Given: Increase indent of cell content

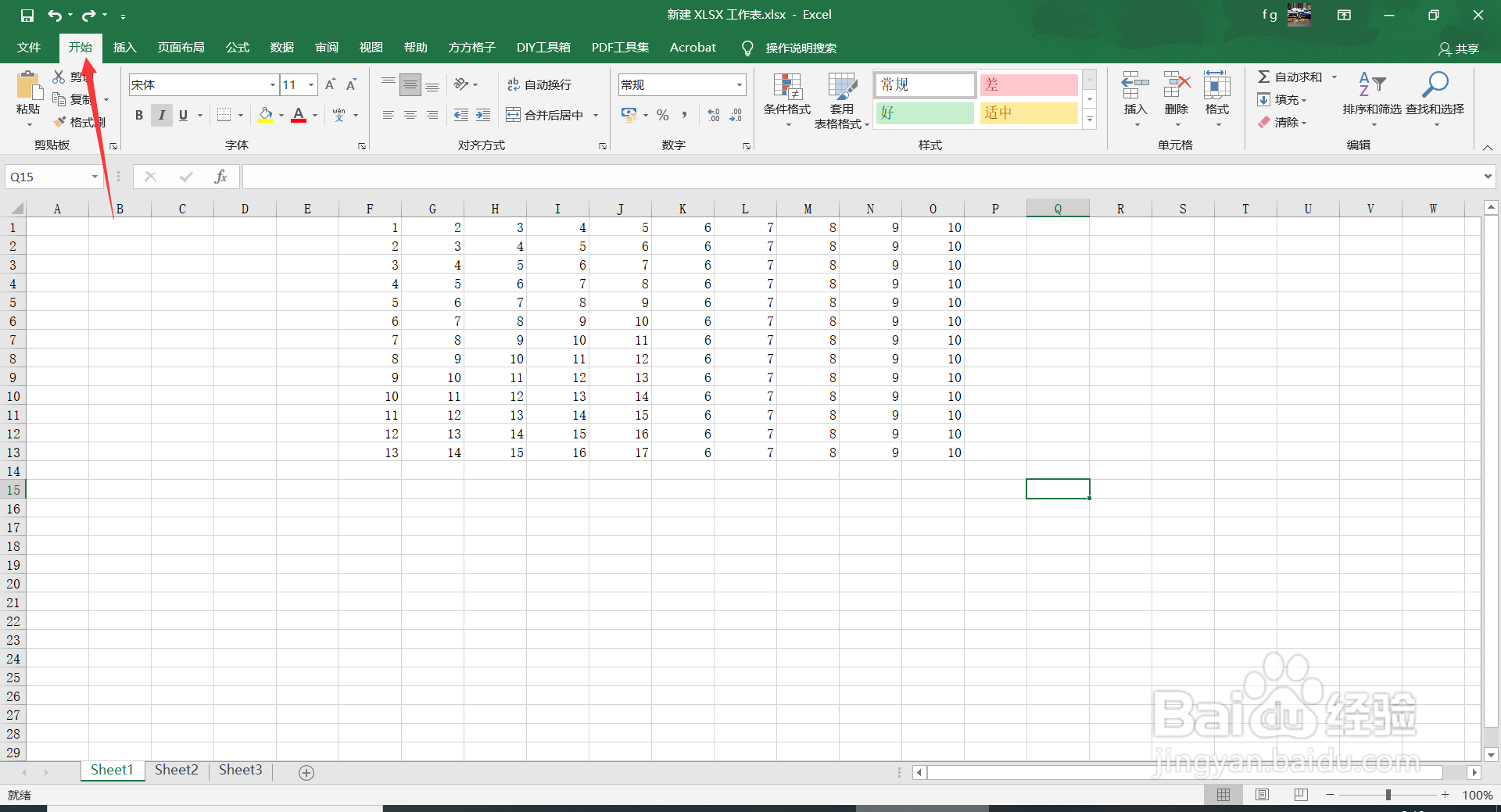Looking at the screenshot, I should click(x=483, y=115).
